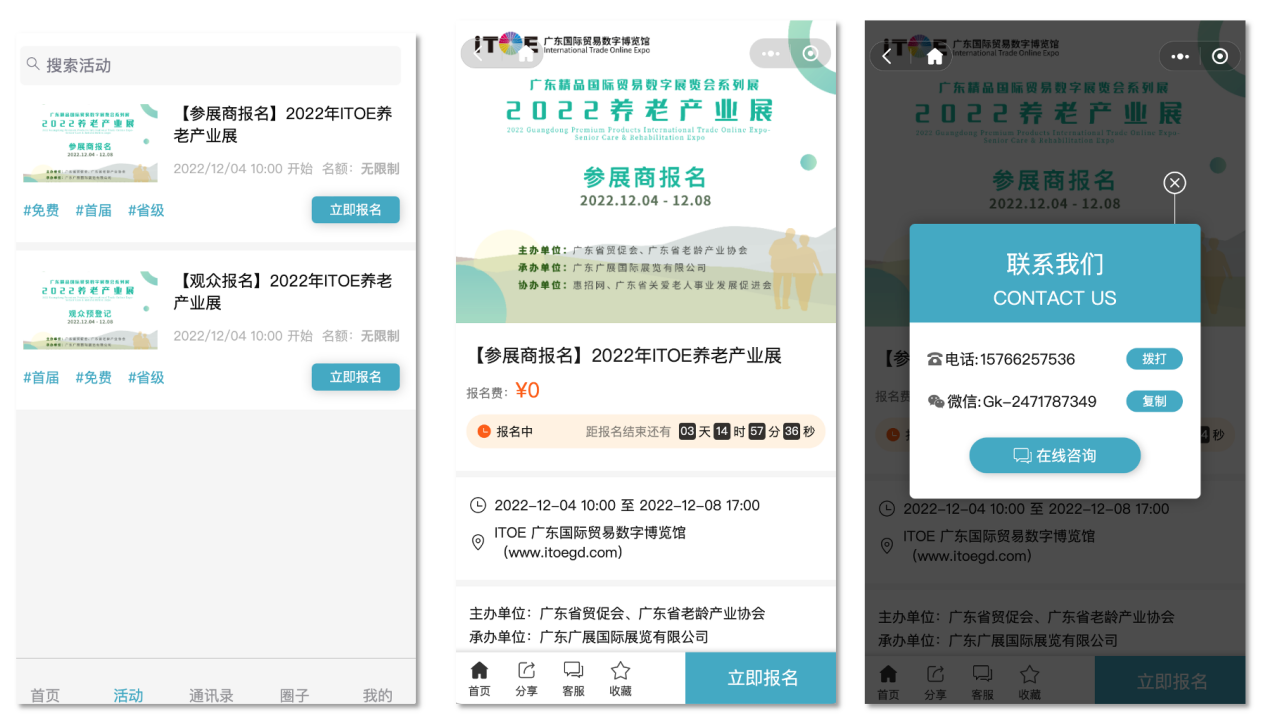
Task: Open the 【参展商报名】 event thumbnail in activity list
Action: coord(91,142)
